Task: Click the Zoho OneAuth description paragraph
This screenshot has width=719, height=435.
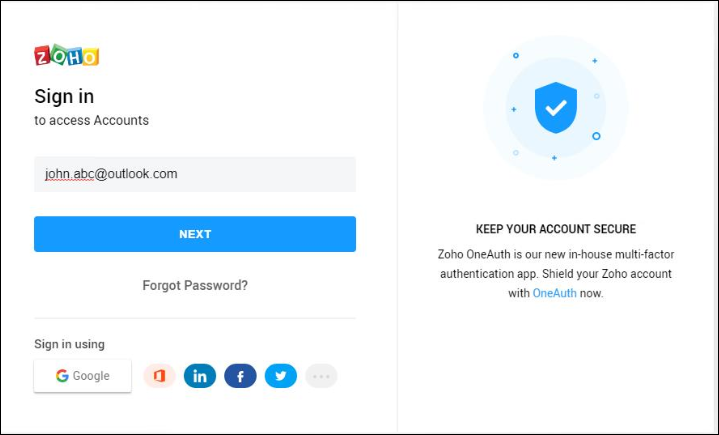Action: pos(556,274)
